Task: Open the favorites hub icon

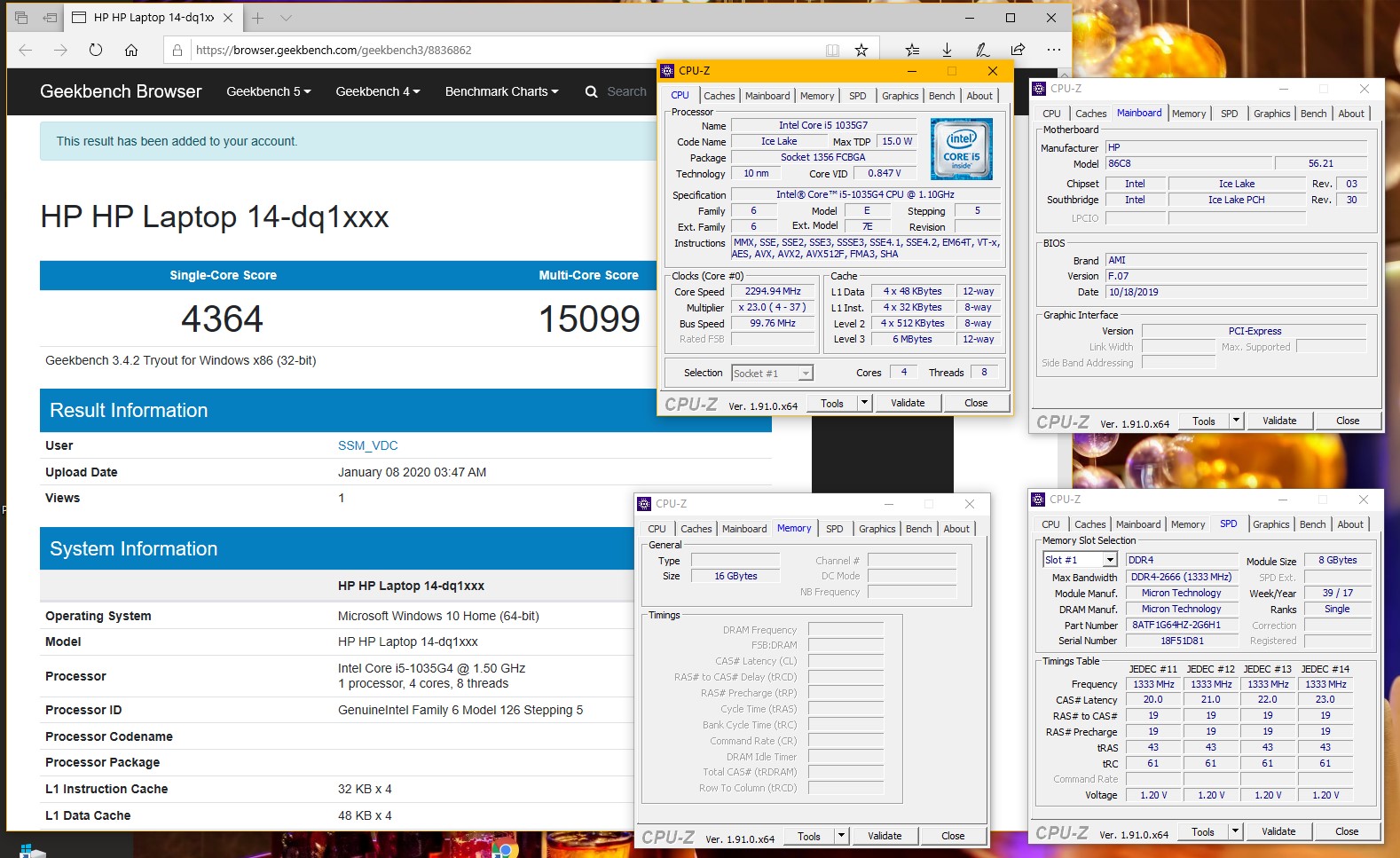Action: [912, 50]
